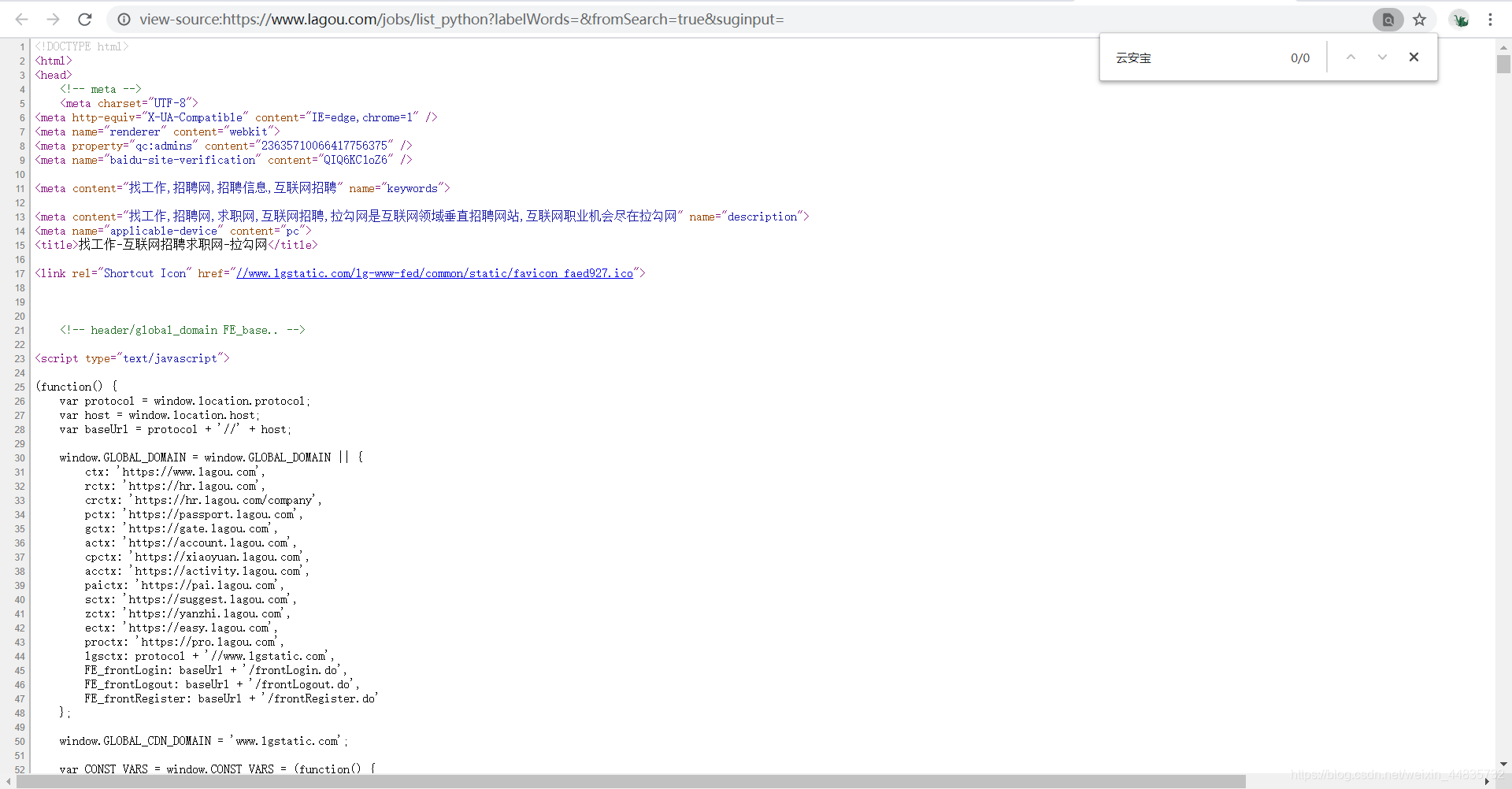Click the title text 找工作-互联网招聘求职网-拉勾网

pos(173,245)
